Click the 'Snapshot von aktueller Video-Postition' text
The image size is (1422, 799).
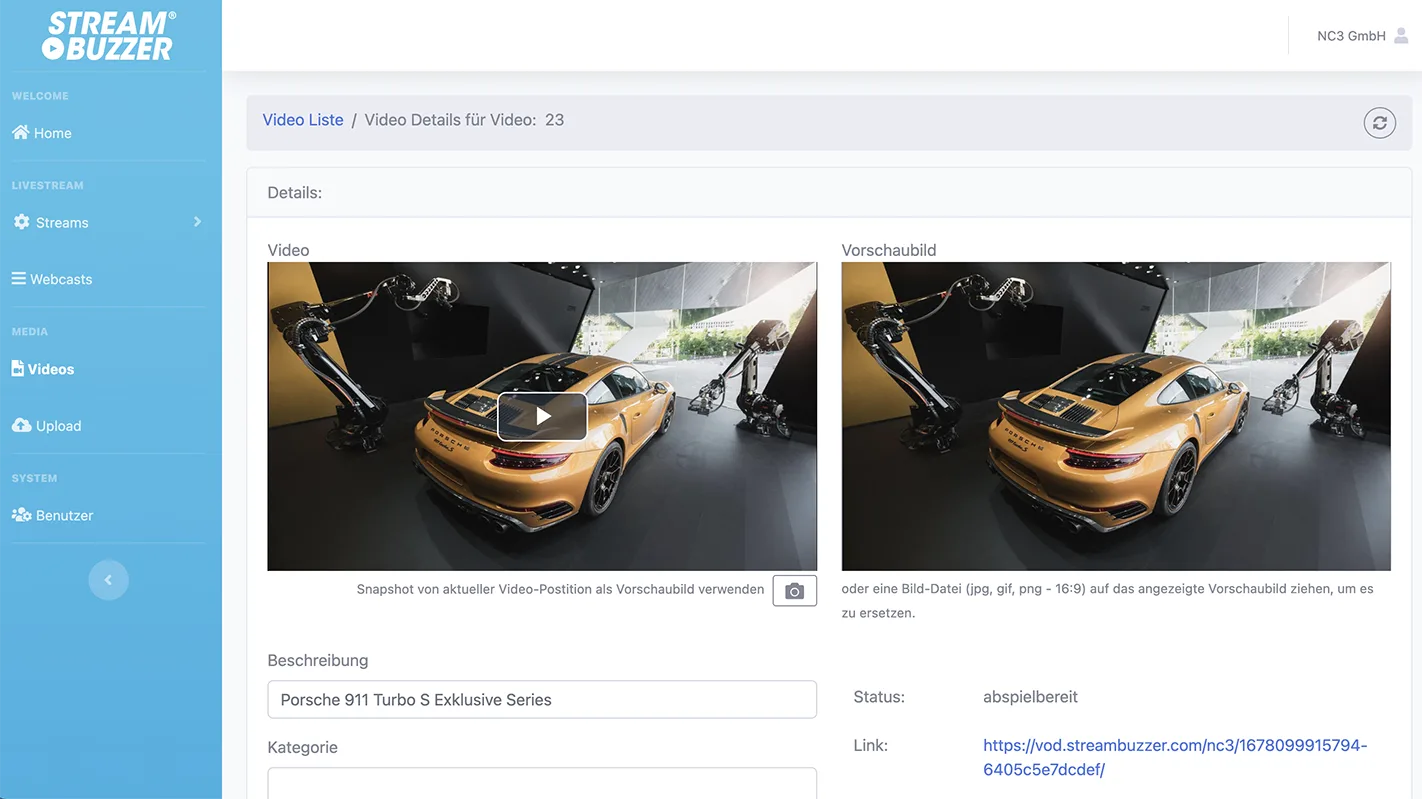(560, 590)
